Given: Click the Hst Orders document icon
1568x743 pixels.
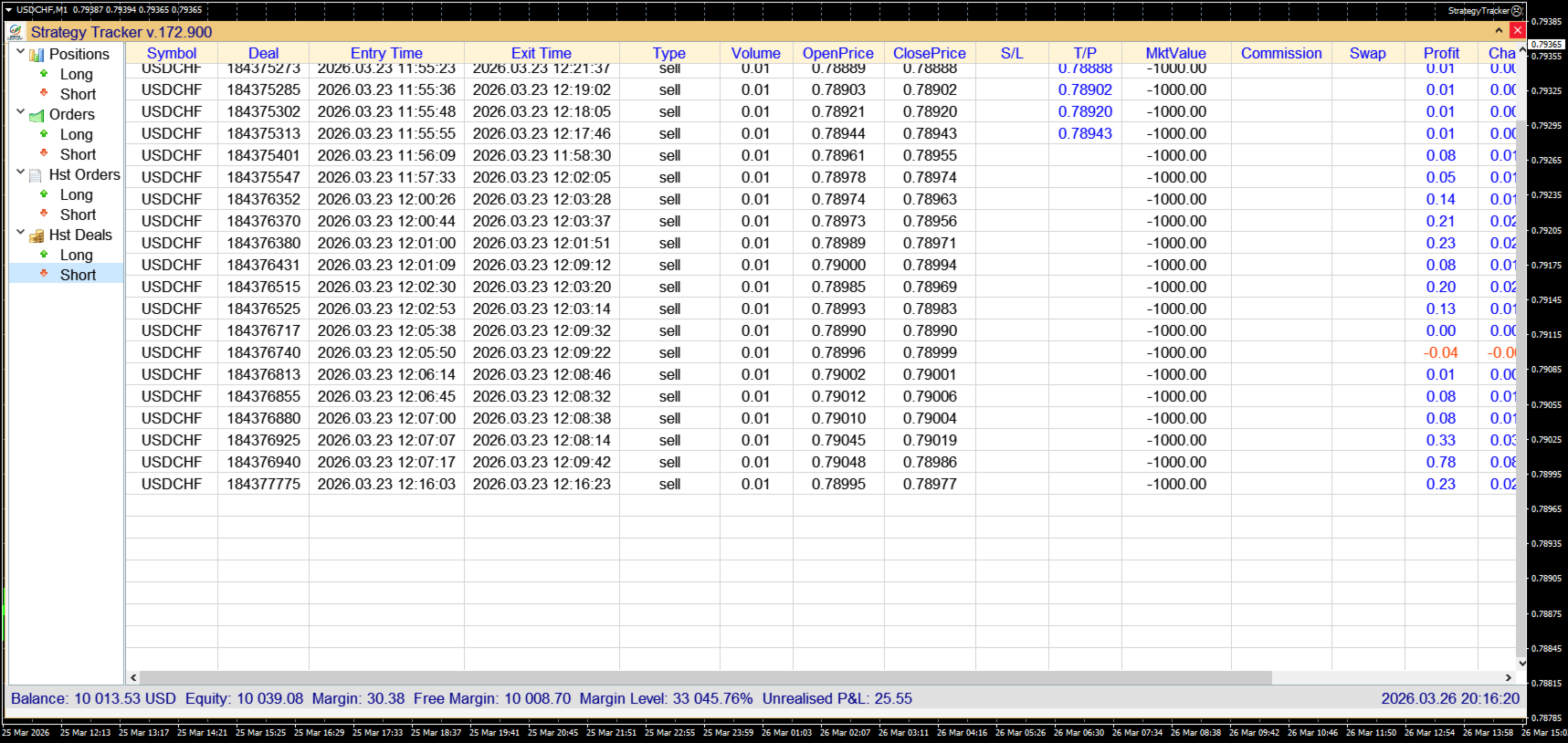Looking at the screenshot, I should pyautogui.click(x=37, y=175).
